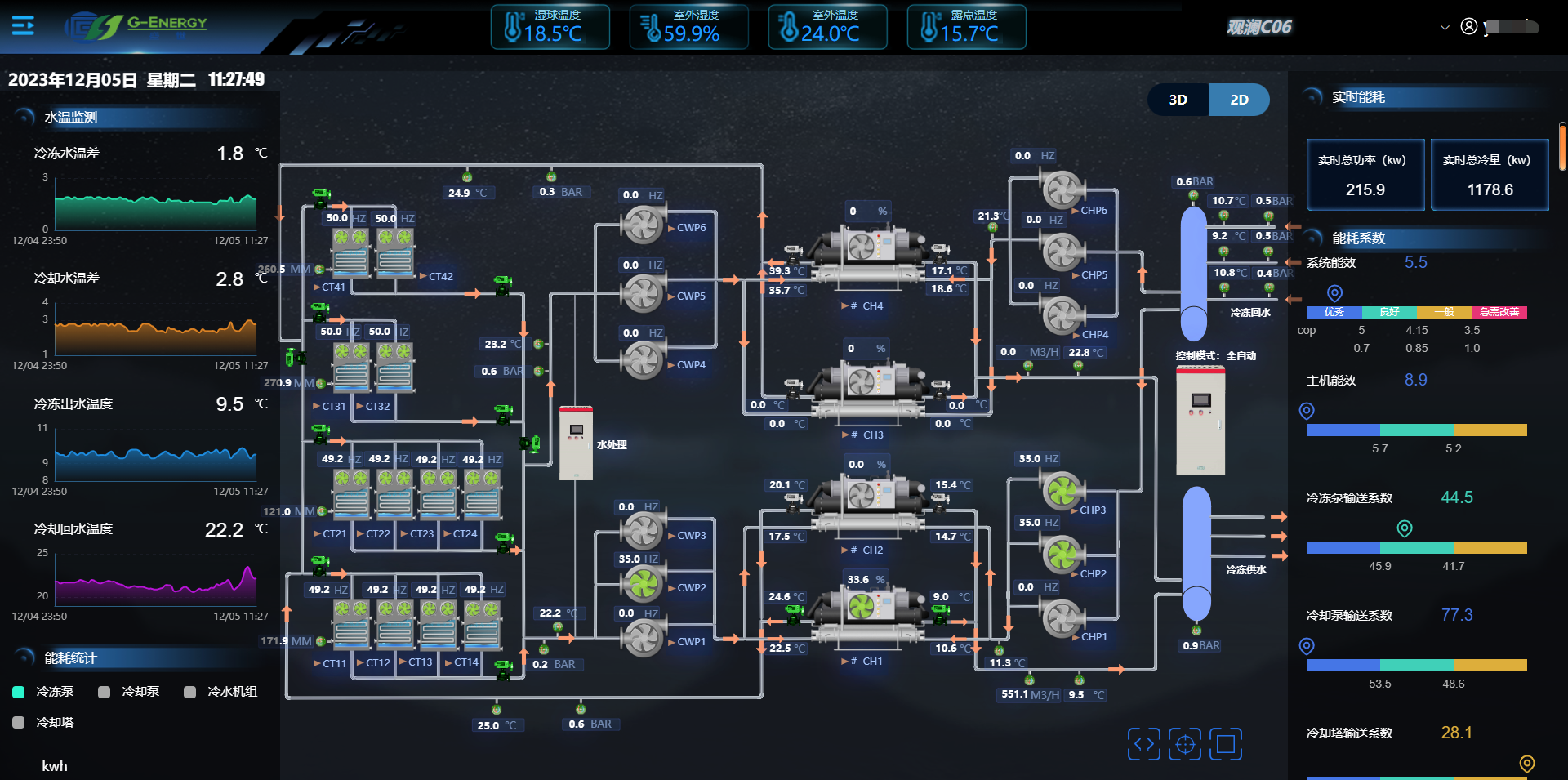Click the fullscreen square frame icon
Screen dimensions: 1568x780
click(x=1225, y=744)
